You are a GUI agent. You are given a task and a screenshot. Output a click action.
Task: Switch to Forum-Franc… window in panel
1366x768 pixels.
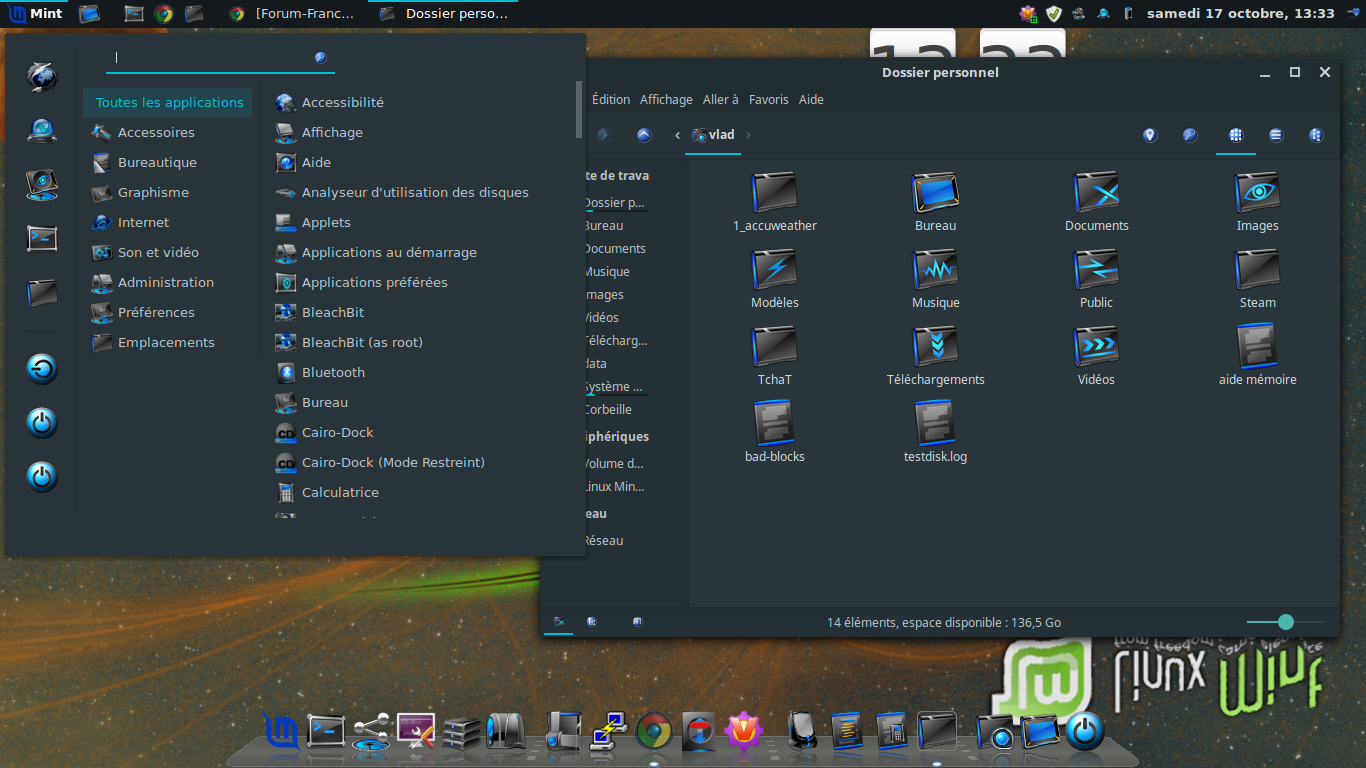click(293, 13)
